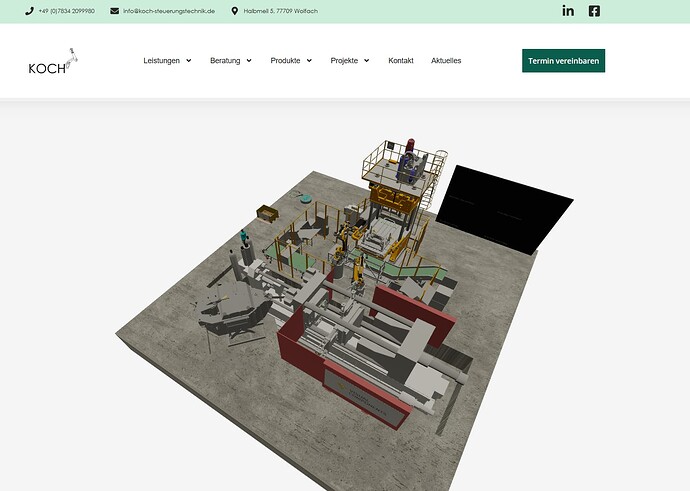Viewport: 690px width, 491px height.
Task: Expand the Beratung dropdown arrow
Action: 249,61
